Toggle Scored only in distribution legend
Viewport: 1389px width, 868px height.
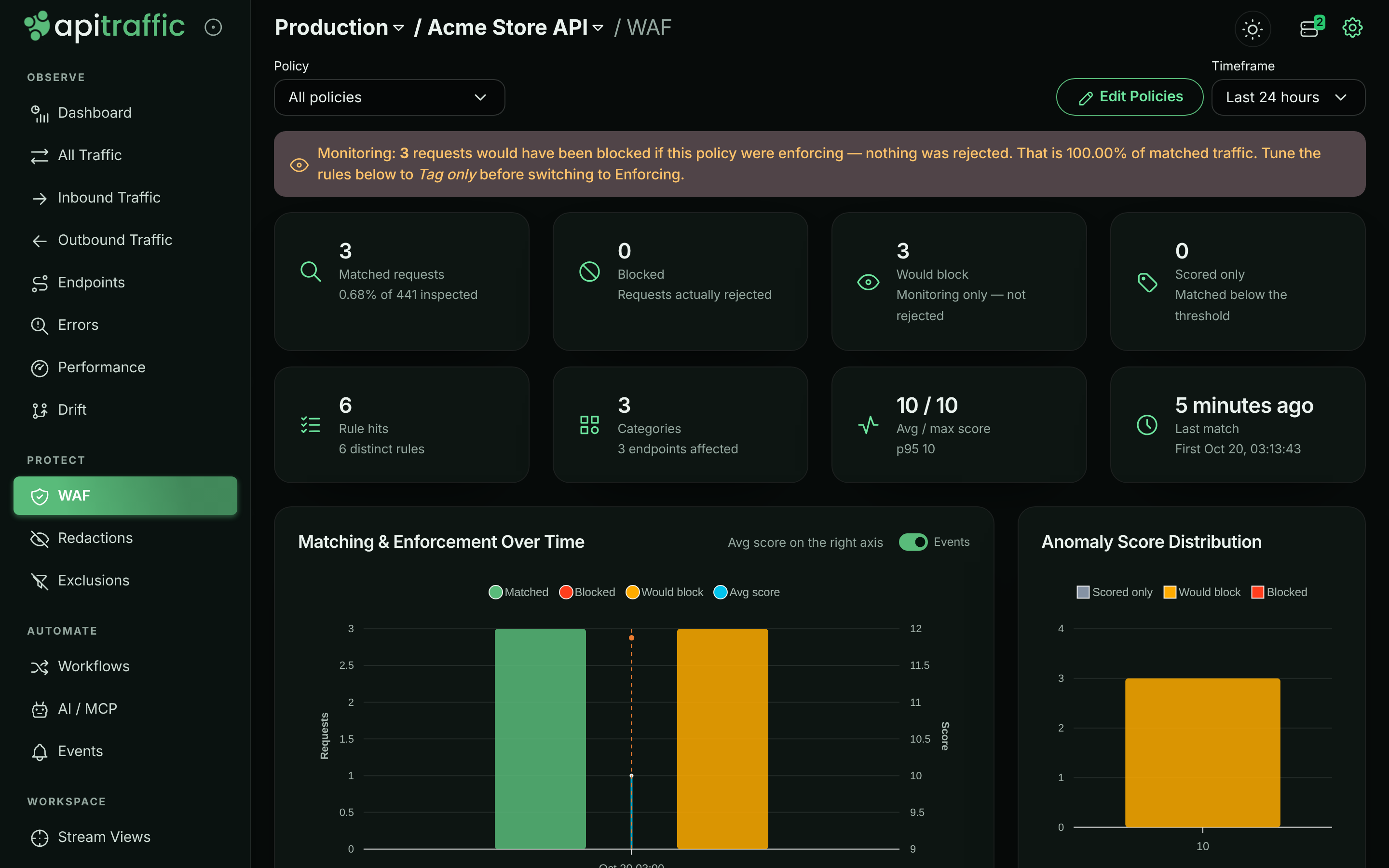(x=1114, y=592)
